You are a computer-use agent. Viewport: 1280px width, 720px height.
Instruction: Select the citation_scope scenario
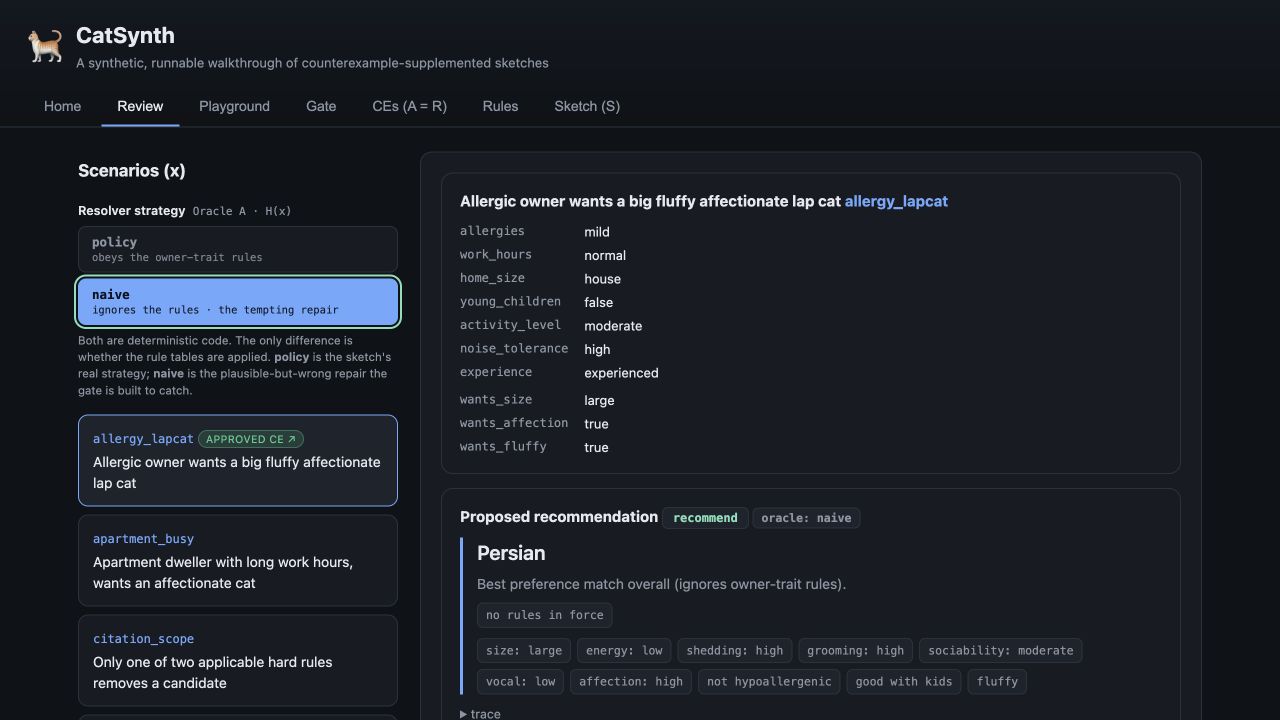(238, 660)
